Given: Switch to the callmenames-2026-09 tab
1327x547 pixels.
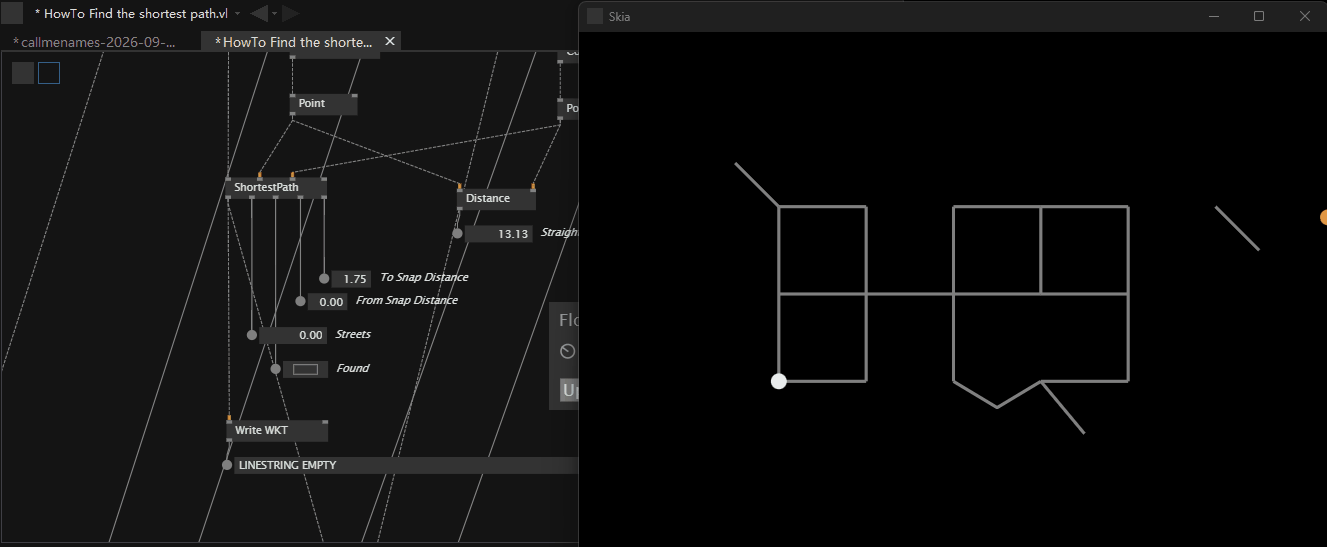Looking at the screenshot, I should [x=94, y=42].
